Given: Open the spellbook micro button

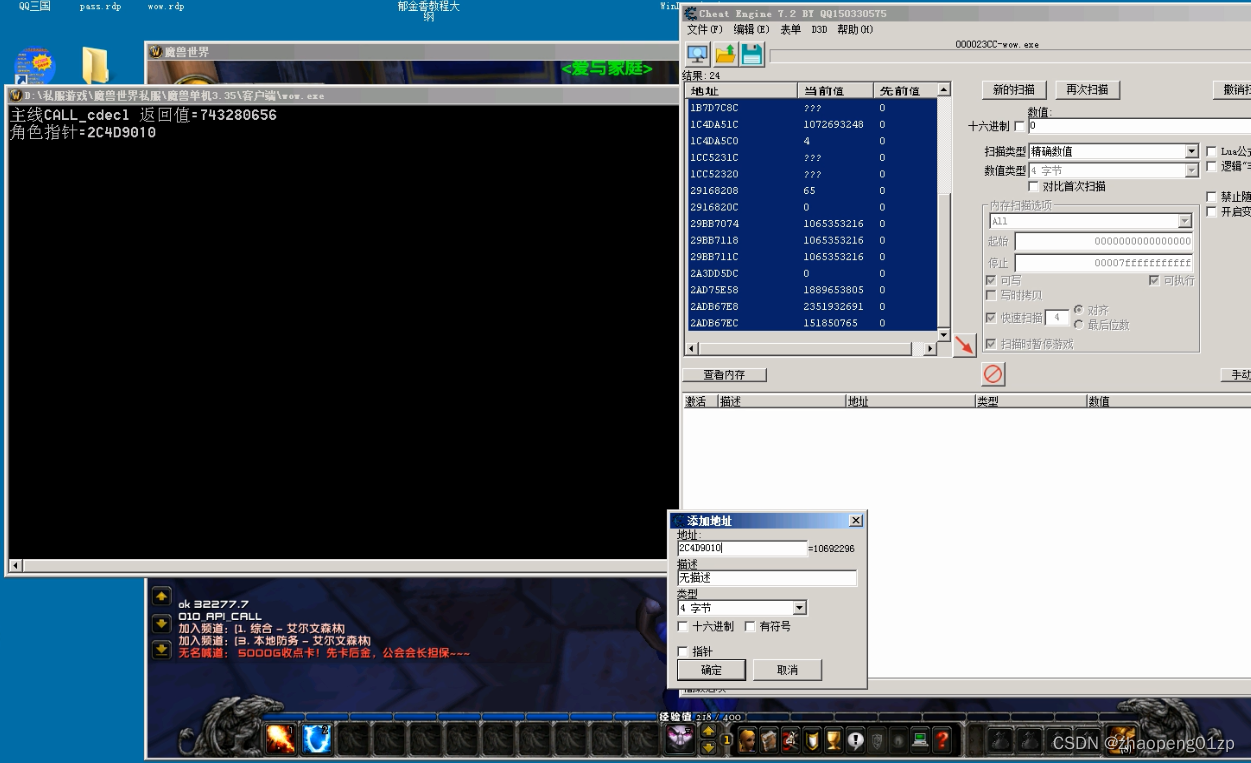Looking at the screenshot, I should click(x=769, y=741).
